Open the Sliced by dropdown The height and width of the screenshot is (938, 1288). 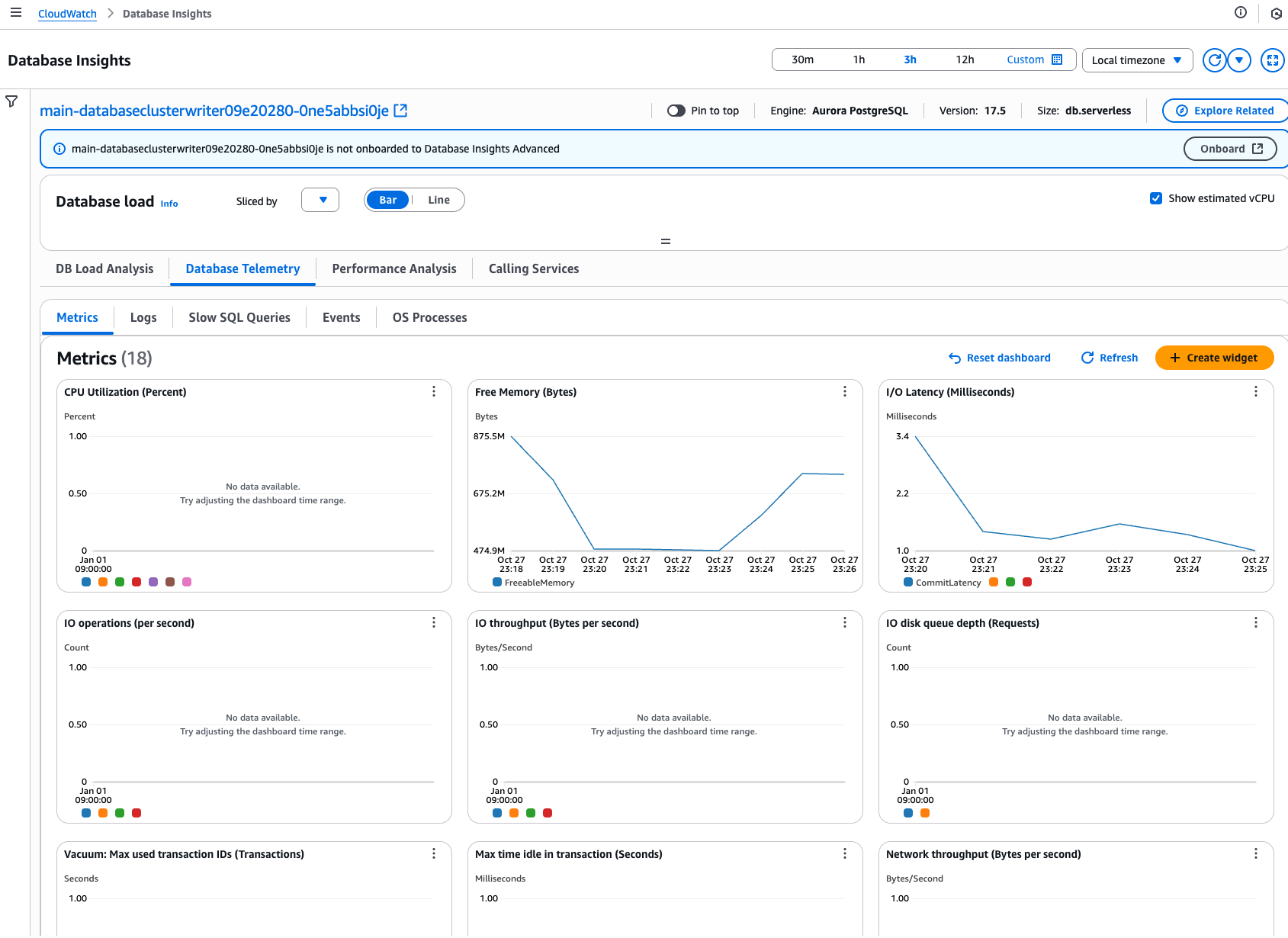[x=320, y=200]
